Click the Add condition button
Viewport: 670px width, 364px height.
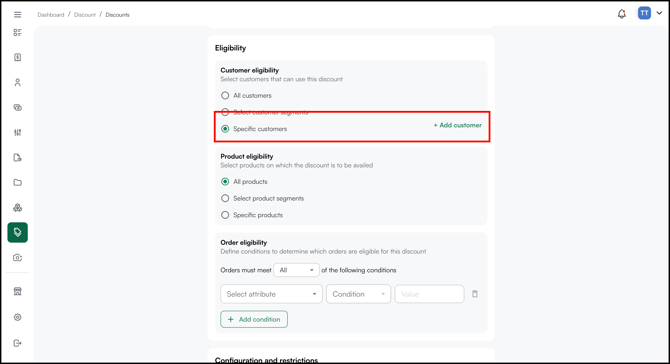pyautogui.click(x=254, y=319)
